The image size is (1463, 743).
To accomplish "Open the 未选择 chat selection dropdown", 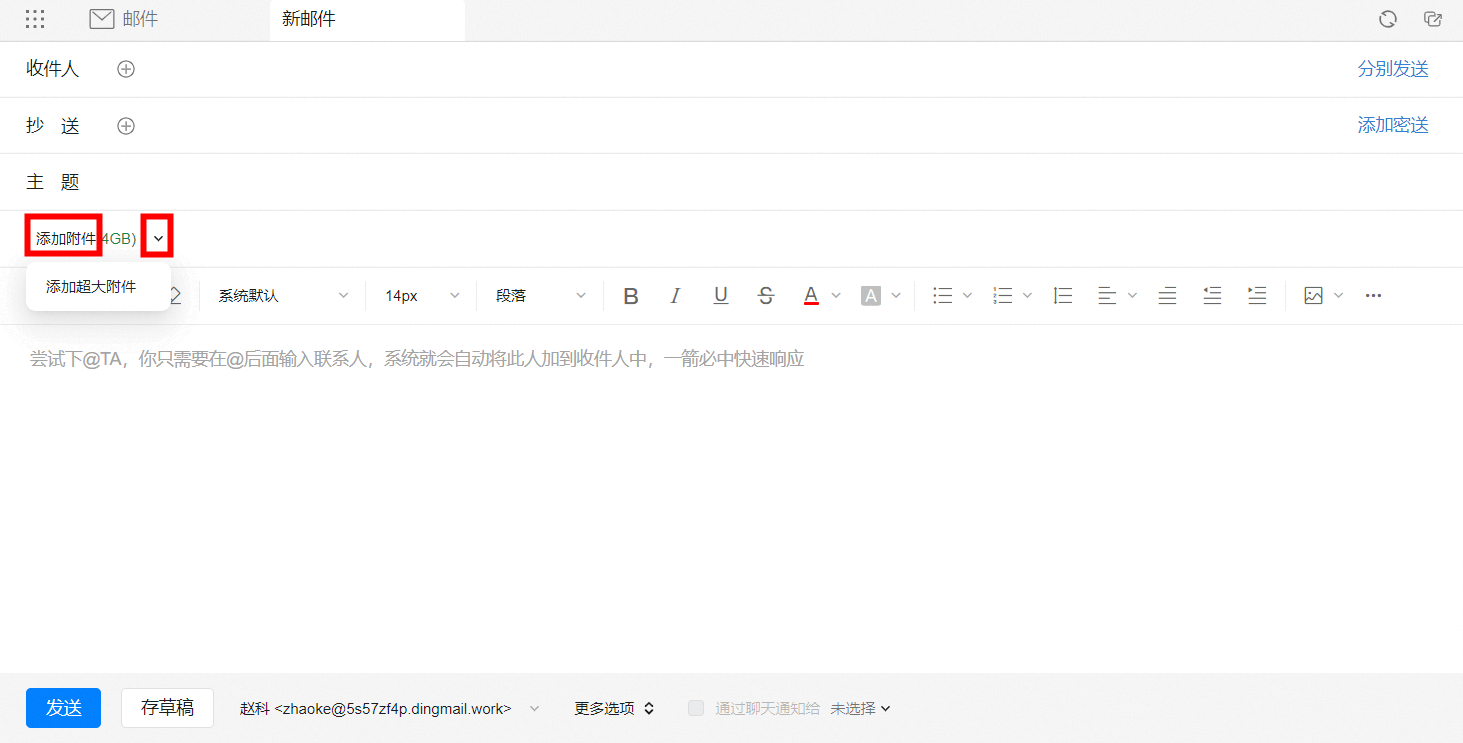I will 860,708.
